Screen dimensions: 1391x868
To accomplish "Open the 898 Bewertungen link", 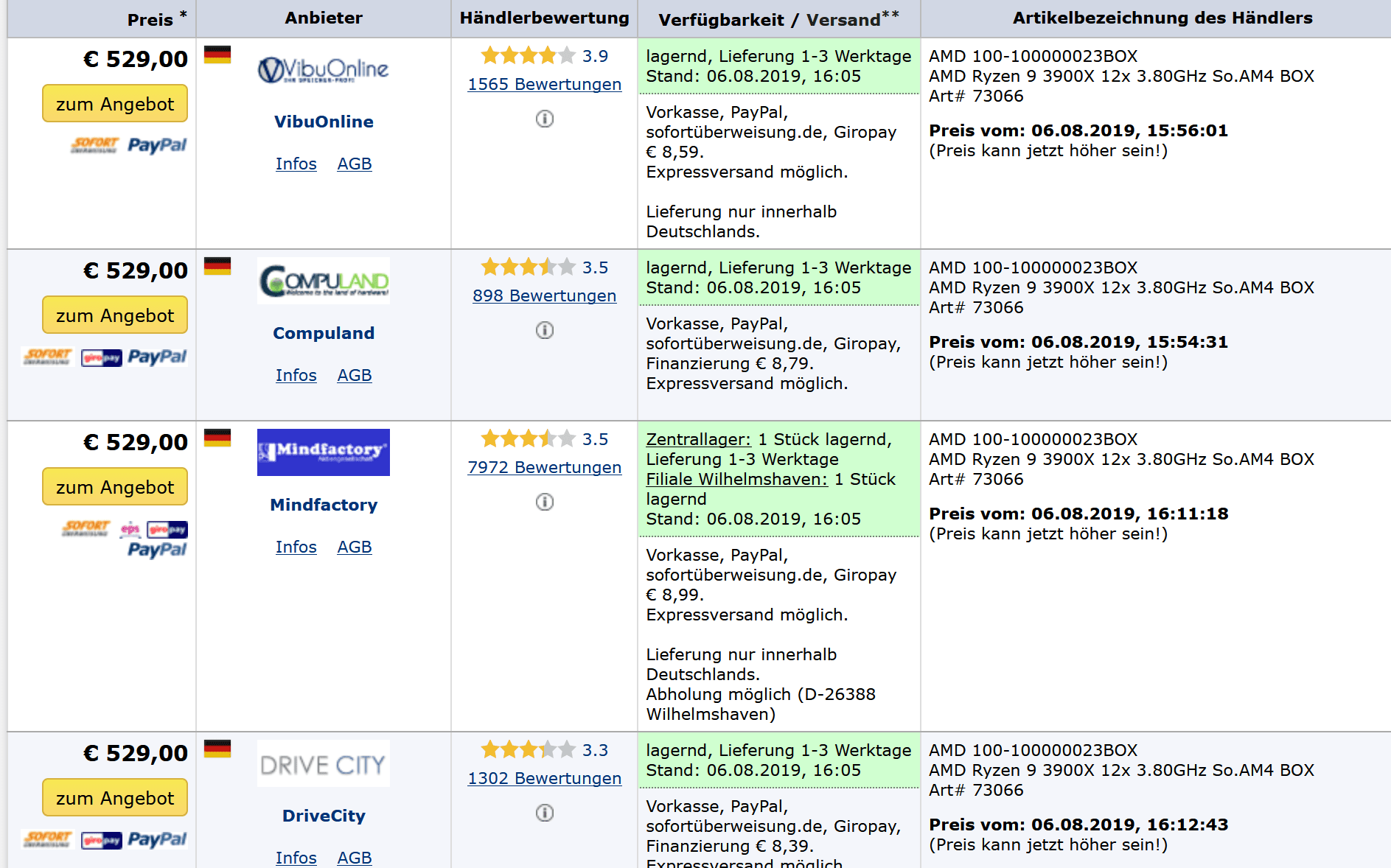I will 545,295.
